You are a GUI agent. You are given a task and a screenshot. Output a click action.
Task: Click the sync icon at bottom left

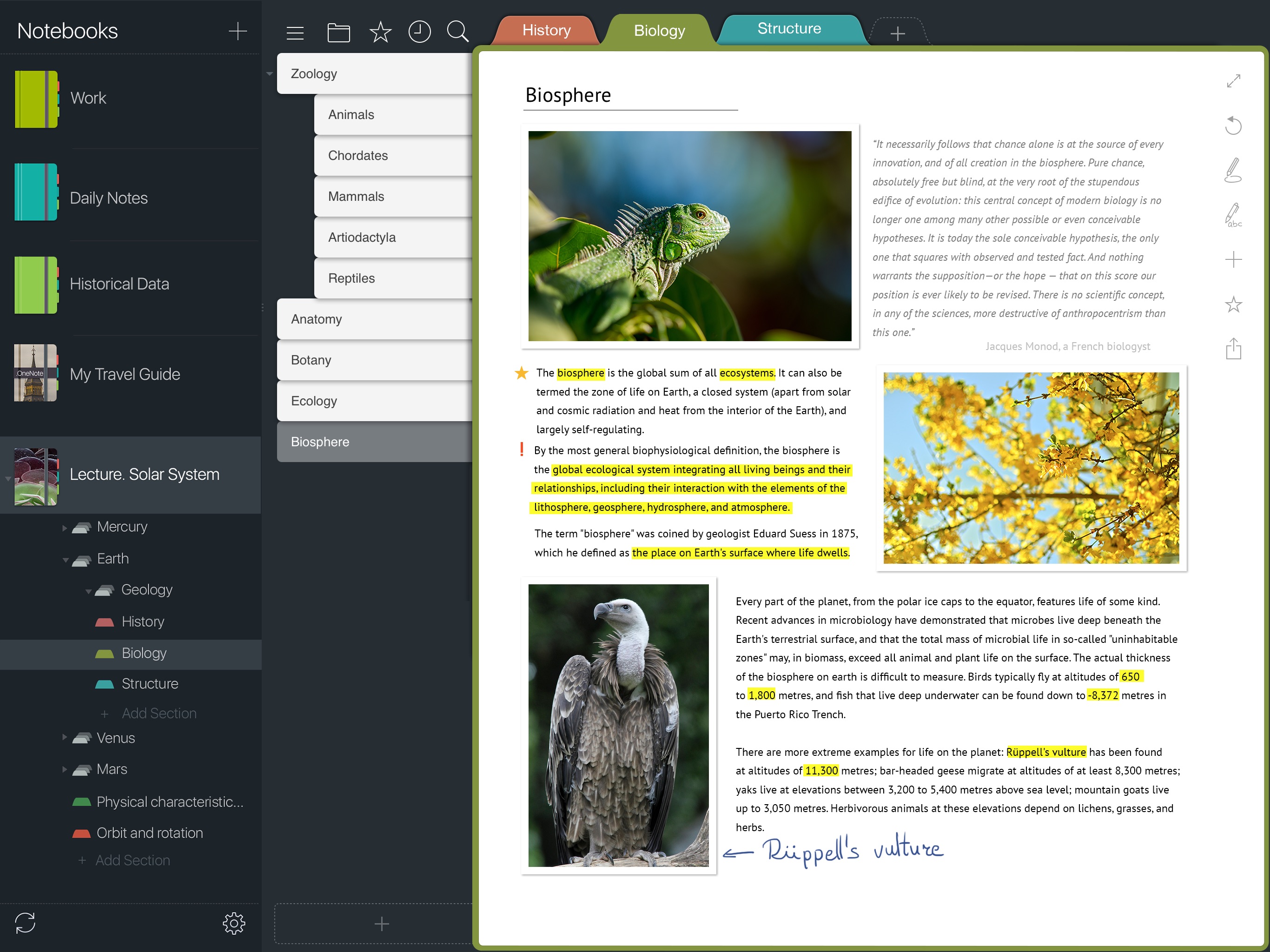point(25,923)
